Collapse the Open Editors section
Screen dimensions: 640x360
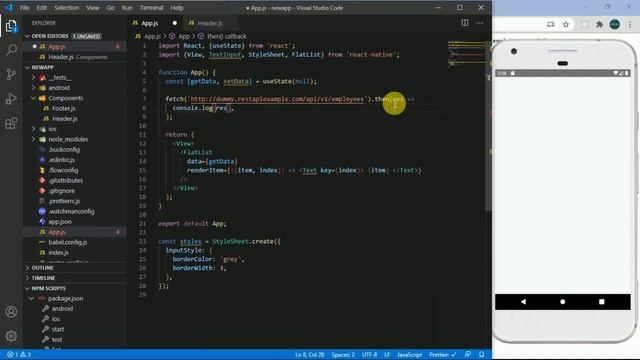(27, 36)
